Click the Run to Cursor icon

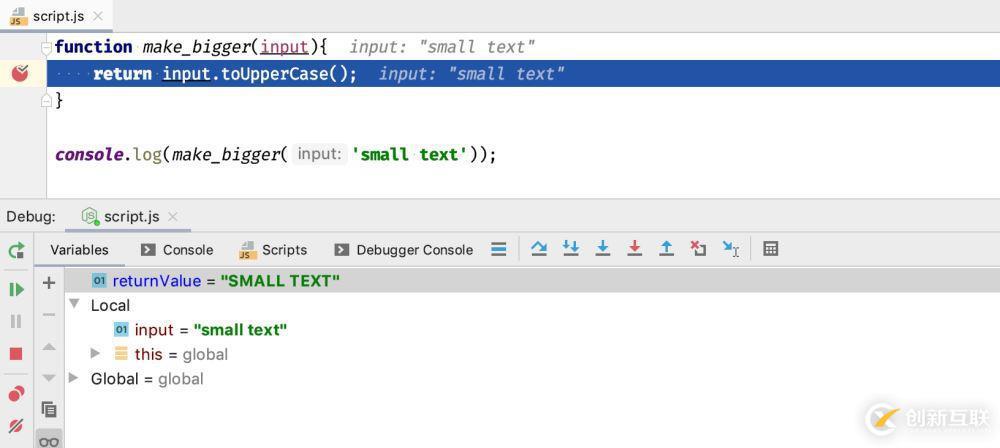pos(731,249)
